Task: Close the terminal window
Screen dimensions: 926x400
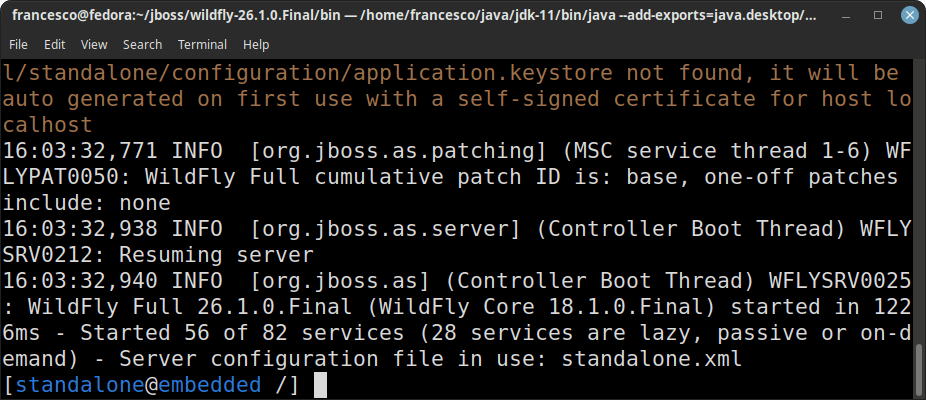Action: point(909,15)
